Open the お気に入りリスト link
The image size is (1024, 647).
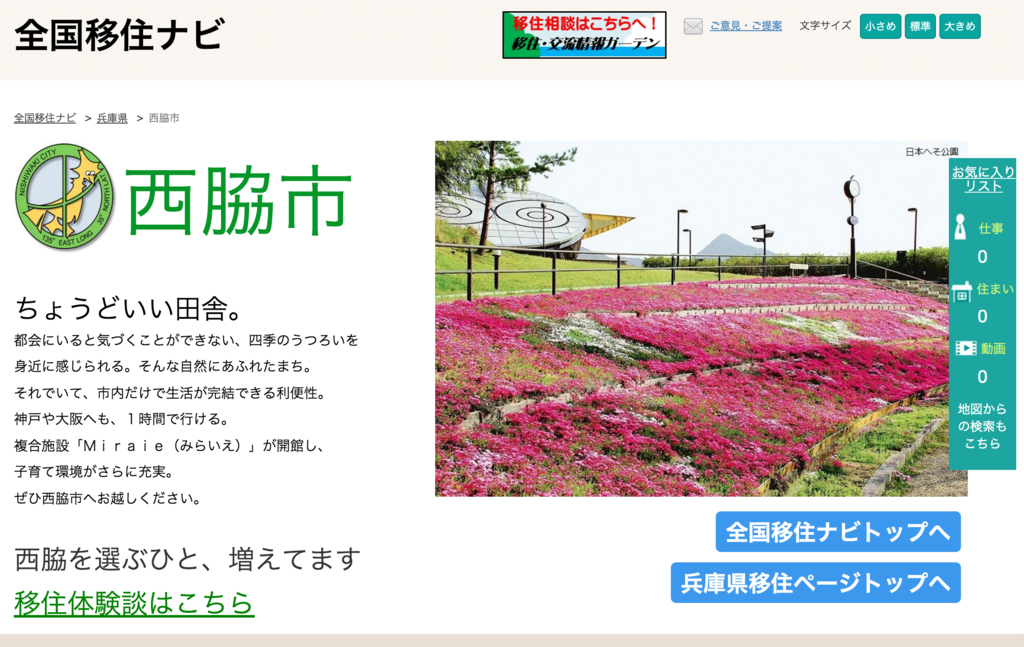pos(983,179)
